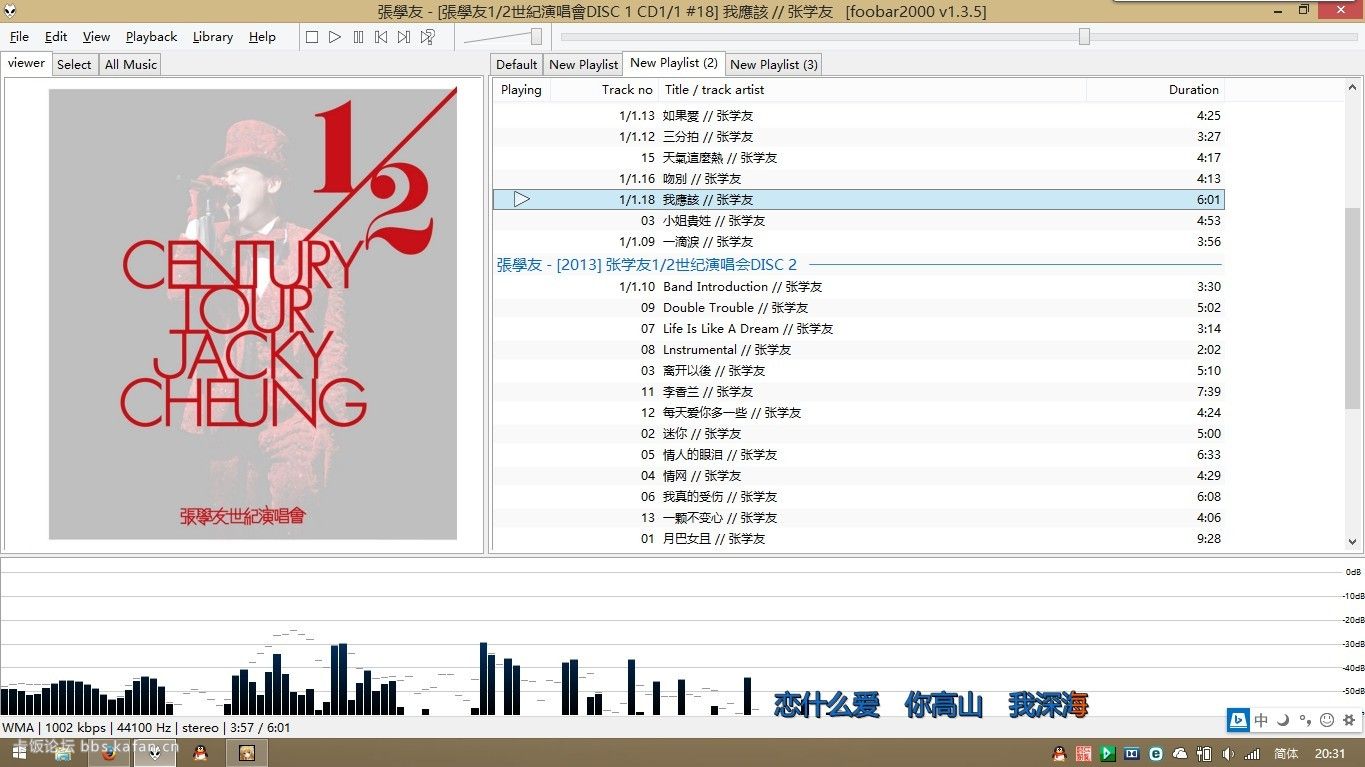Select the track Band Introduction
Screen dimensions: 1365x767
pyautogui.click(x=858, y=287)
